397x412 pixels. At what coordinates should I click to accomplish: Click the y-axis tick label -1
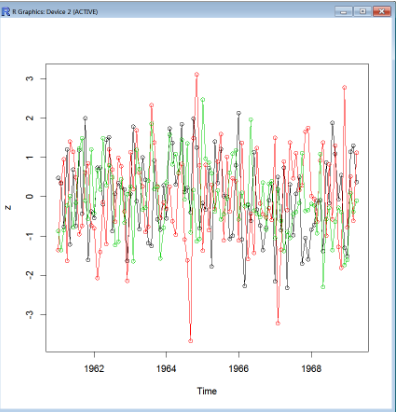(x=30, y=236)
